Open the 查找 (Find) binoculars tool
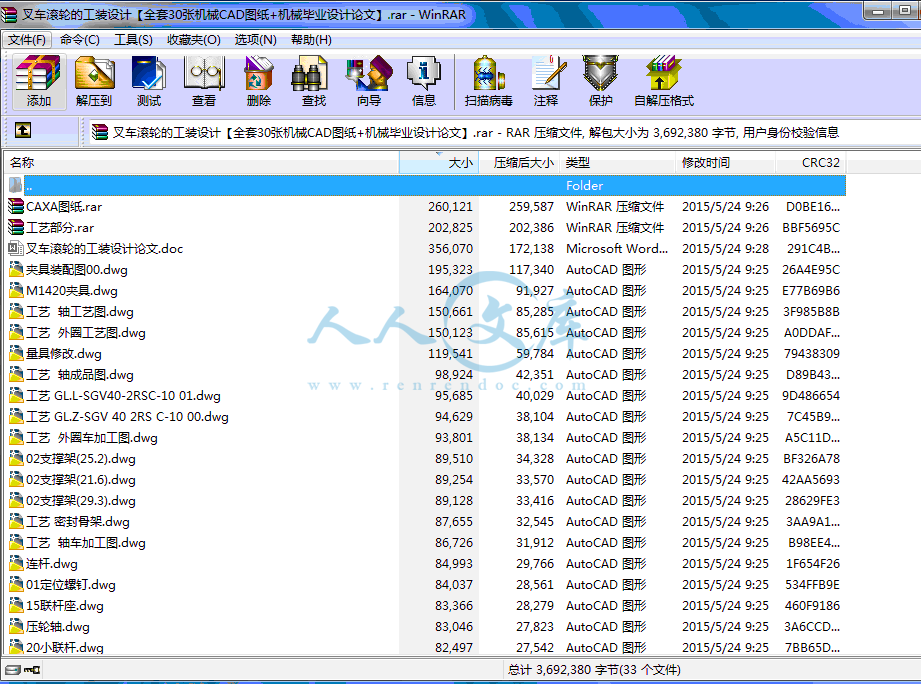 pyautogui.click(x=314, y=81)
